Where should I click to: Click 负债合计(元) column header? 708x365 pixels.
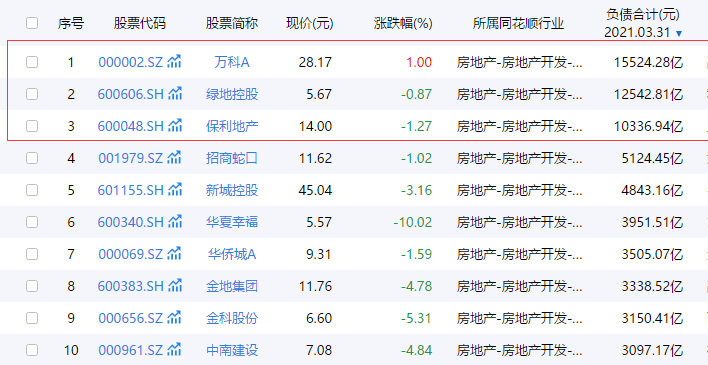point(643,15)
